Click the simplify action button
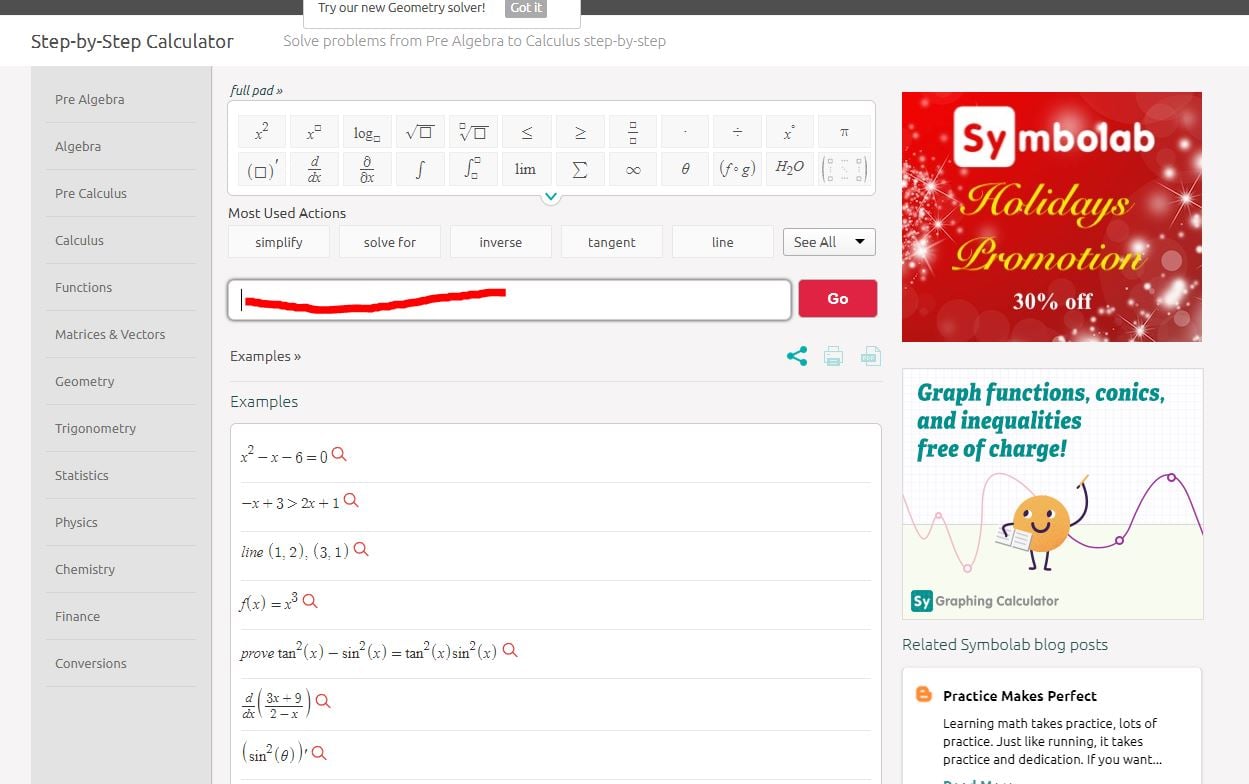1249x784 pixels. tap(278, 242)
